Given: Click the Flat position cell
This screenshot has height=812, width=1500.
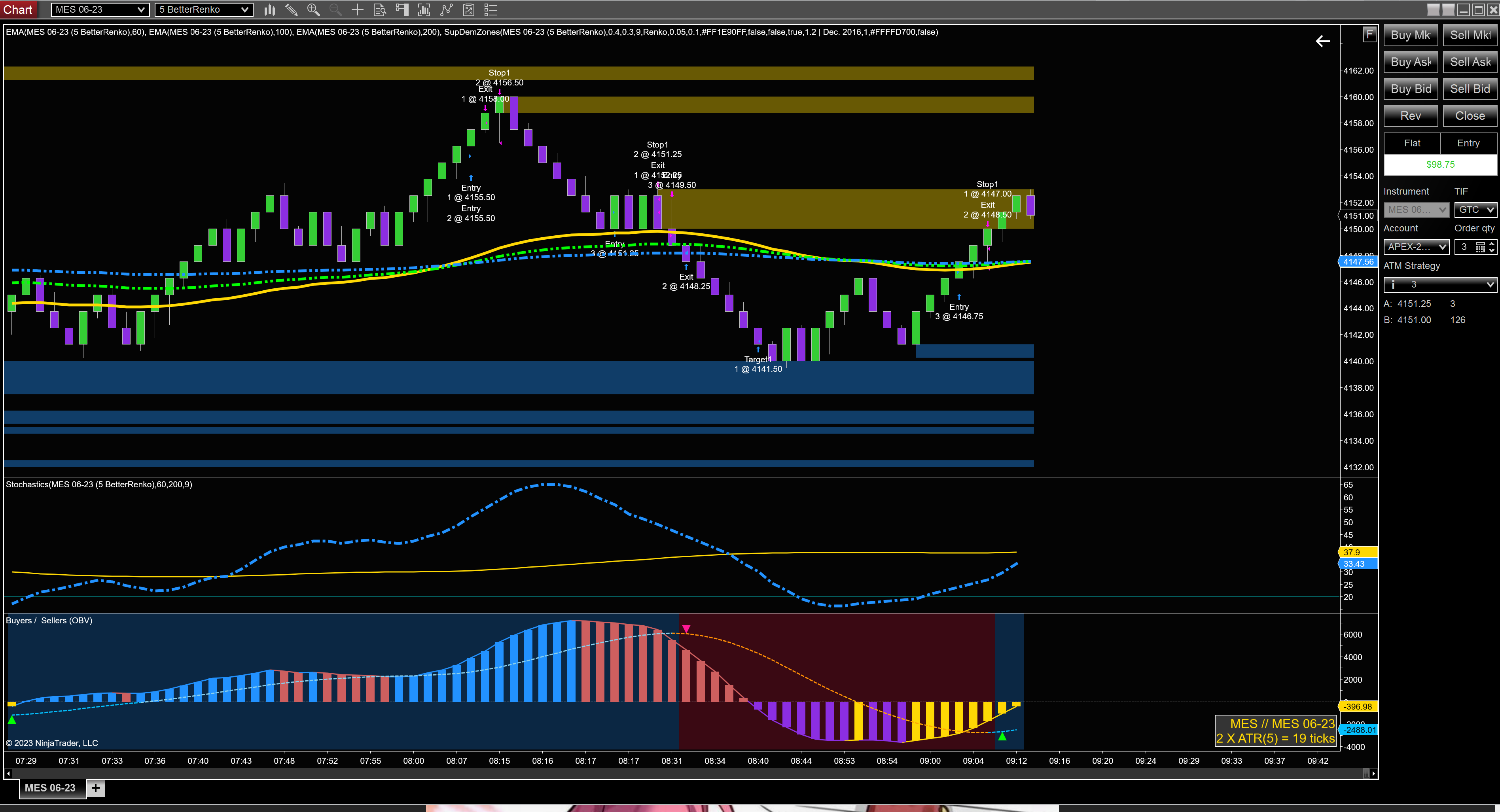Looking at the screenshot, I should 1412,143.
